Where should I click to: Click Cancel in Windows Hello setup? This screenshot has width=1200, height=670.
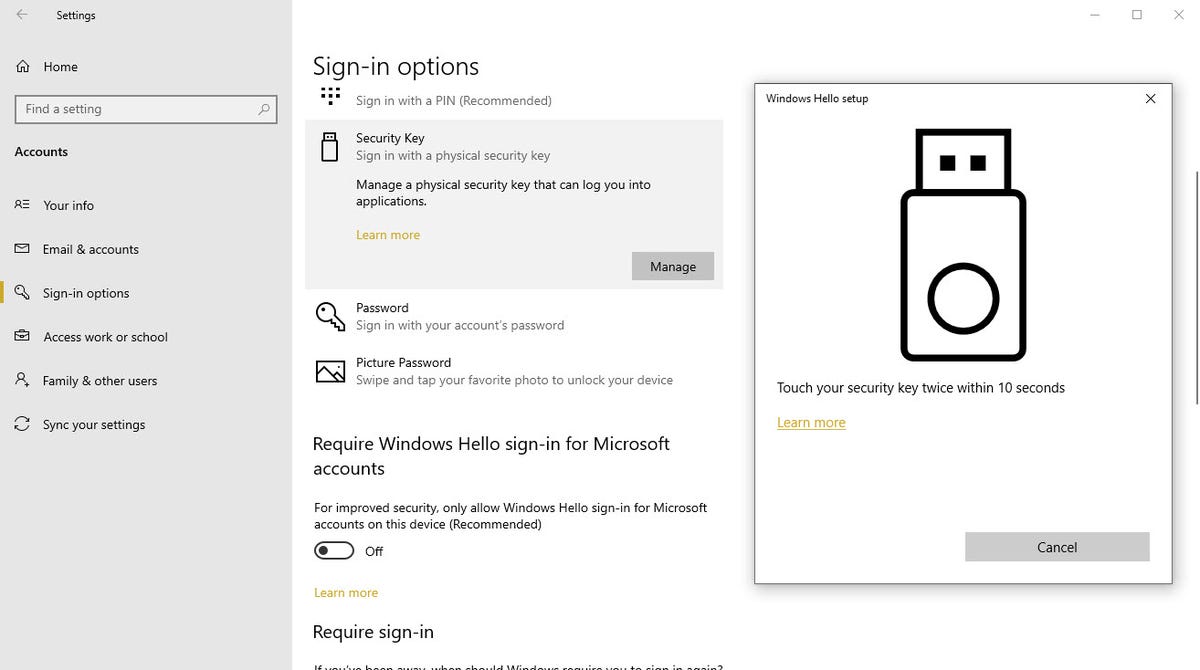[x=1057, y=547]
